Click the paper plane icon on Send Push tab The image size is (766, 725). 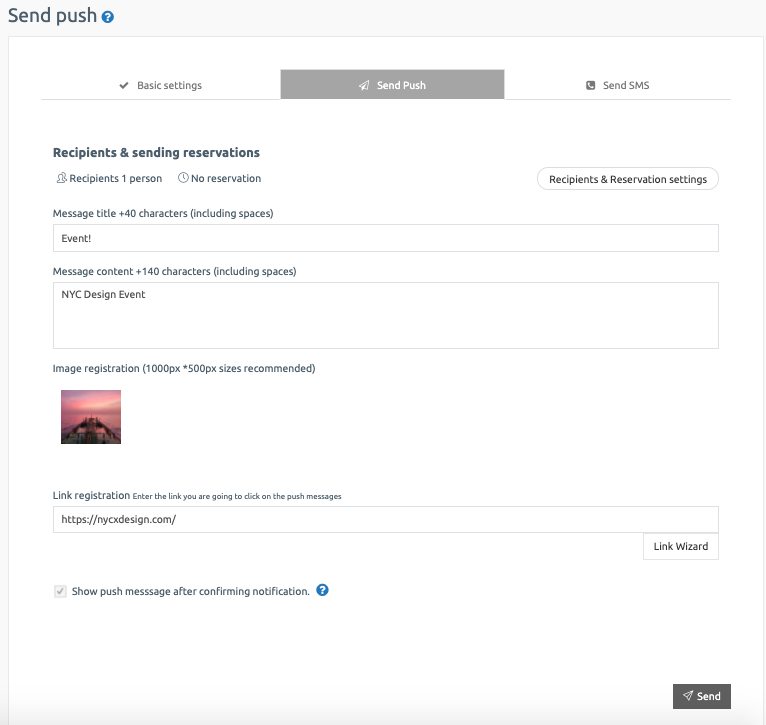pyautogui.click(x=364, y=86)
